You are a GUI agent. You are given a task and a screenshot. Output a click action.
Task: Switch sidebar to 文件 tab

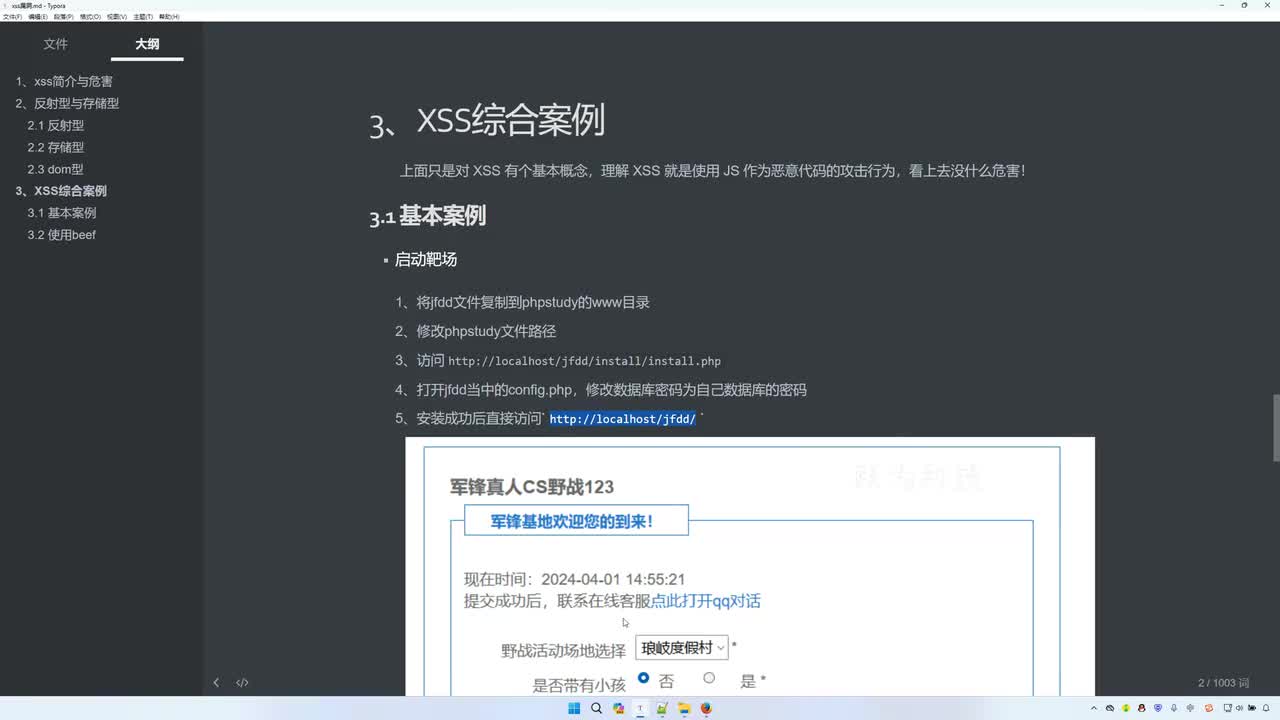point(56,44)
